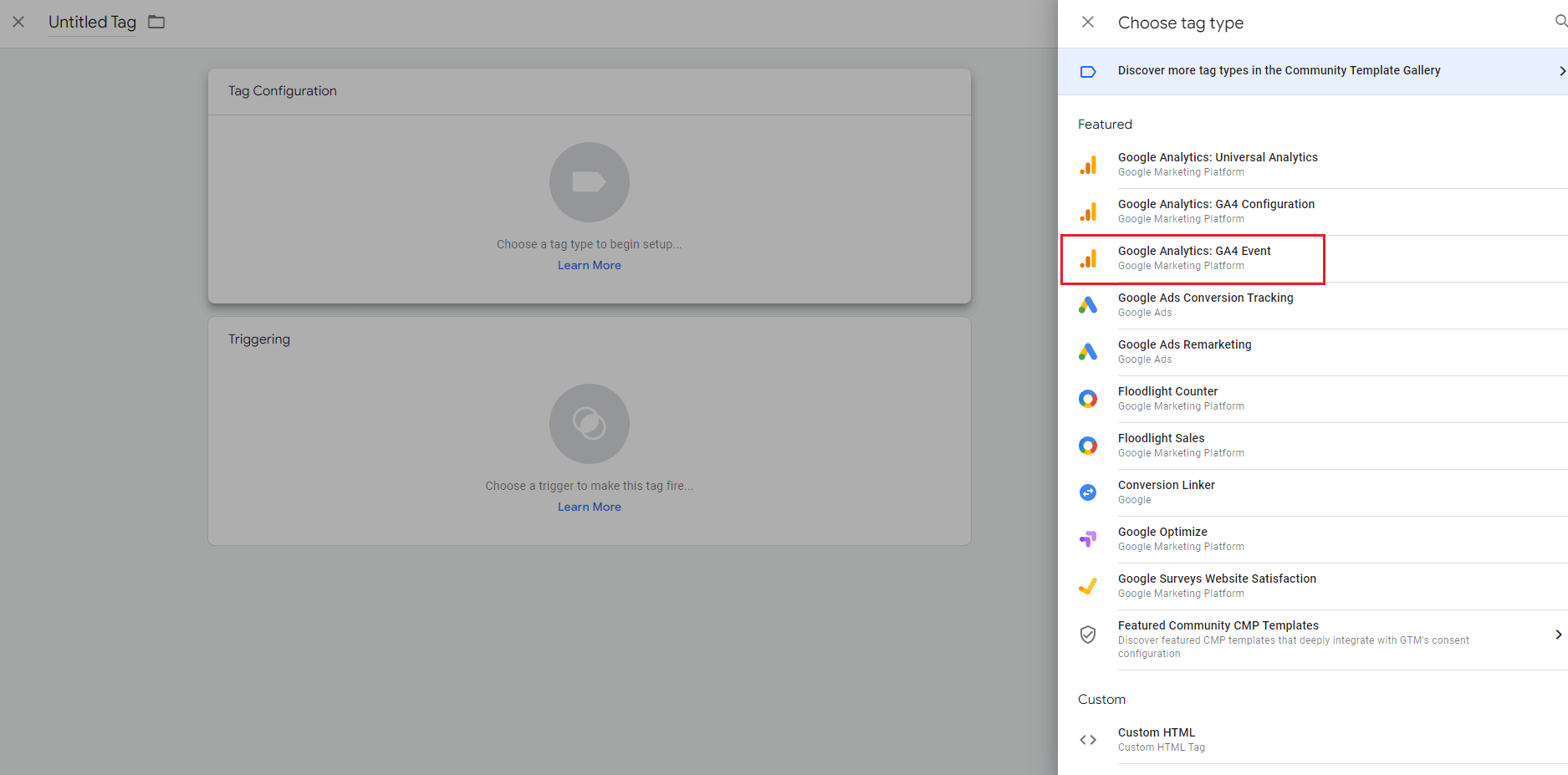Click the Google Ads Remarketing icon

click(x=1088, y=352)
